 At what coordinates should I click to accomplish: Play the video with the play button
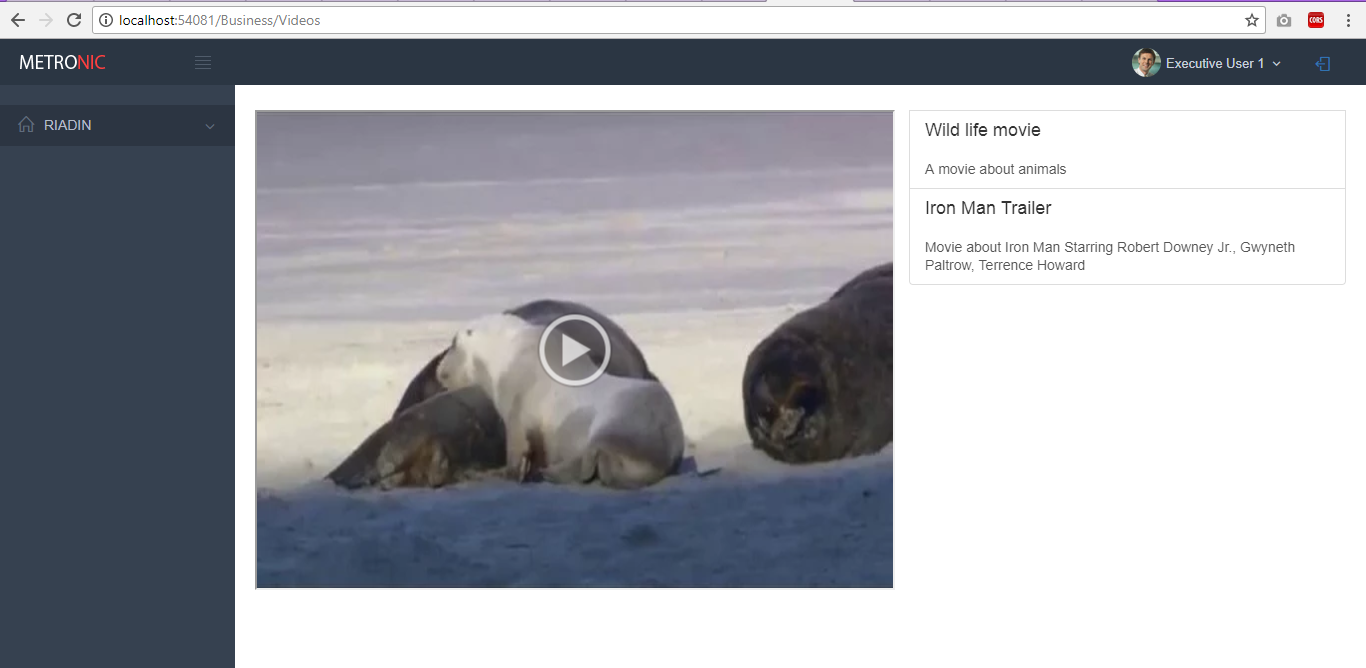pyautogui.click(x=574, y=350)
